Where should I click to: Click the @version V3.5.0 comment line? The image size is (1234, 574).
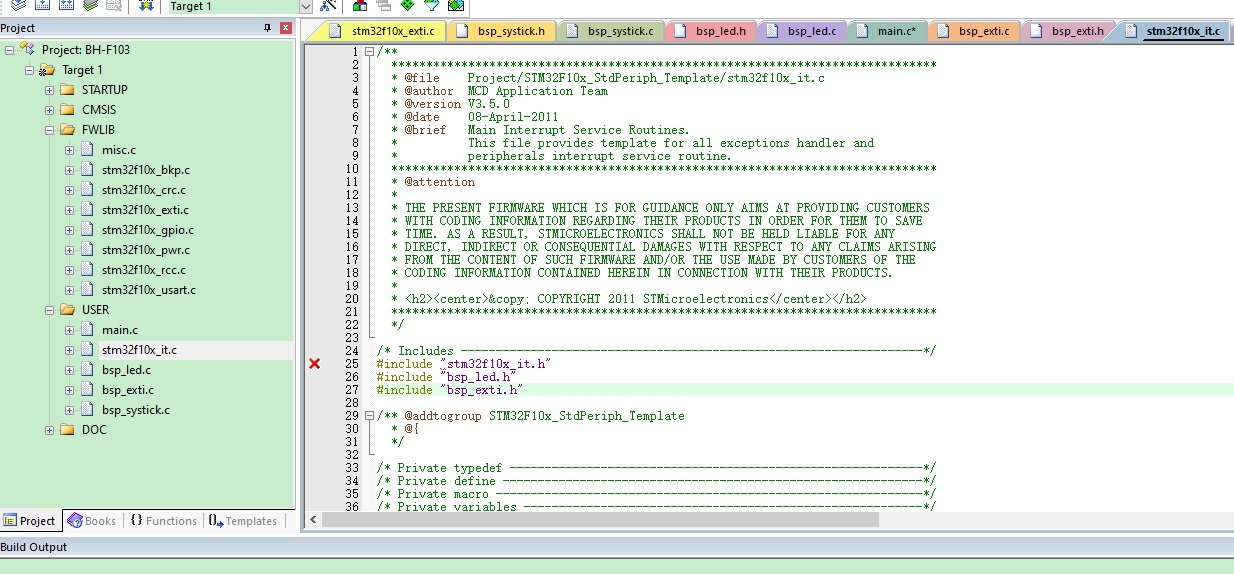[451, 104]
